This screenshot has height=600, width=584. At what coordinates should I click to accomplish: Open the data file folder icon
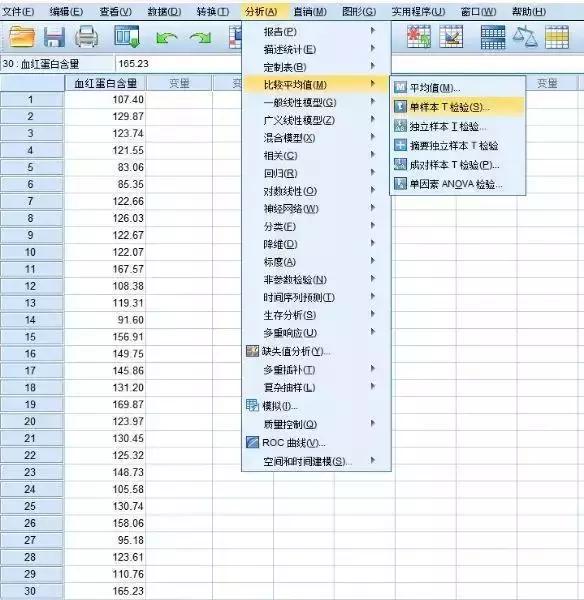21,37
